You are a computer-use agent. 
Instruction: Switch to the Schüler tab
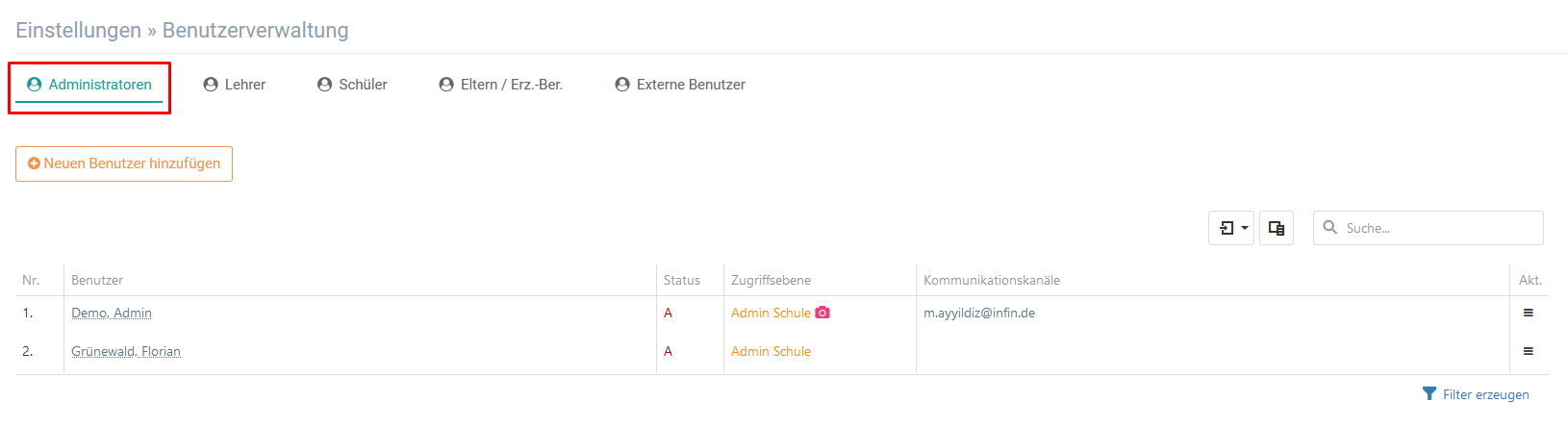352,85
